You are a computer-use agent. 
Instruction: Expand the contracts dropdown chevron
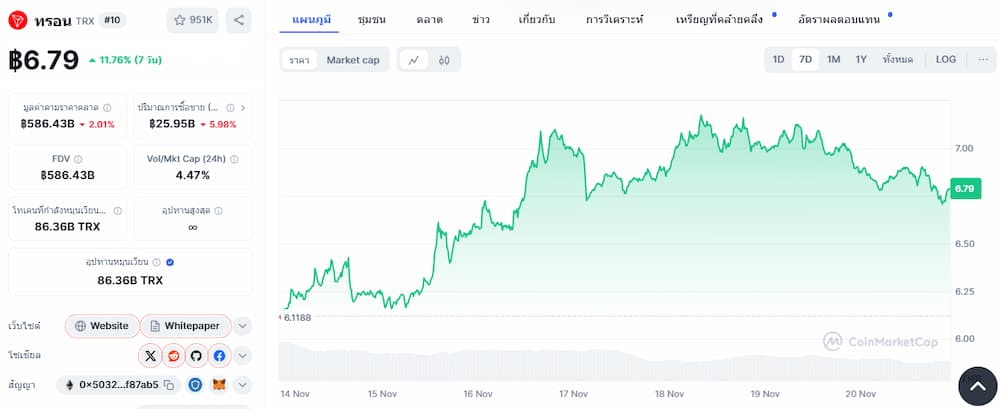242,385
